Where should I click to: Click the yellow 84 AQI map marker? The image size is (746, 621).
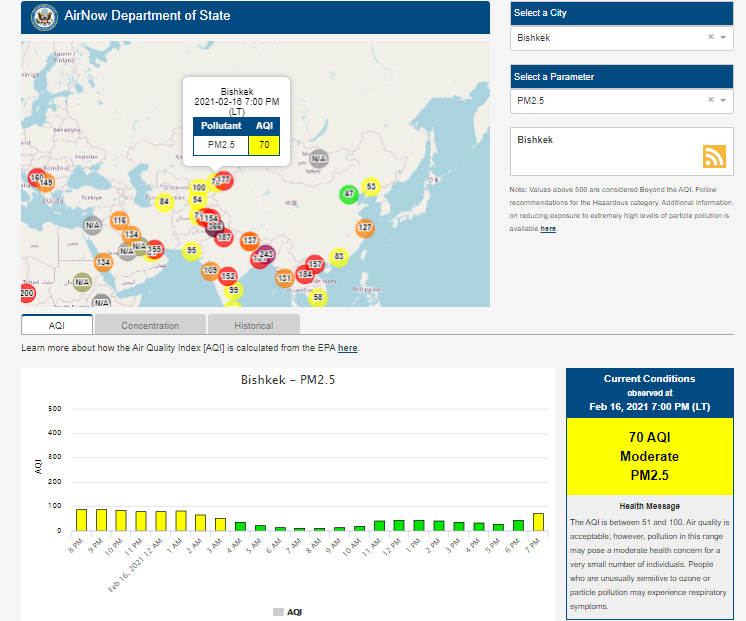(165, 202)
